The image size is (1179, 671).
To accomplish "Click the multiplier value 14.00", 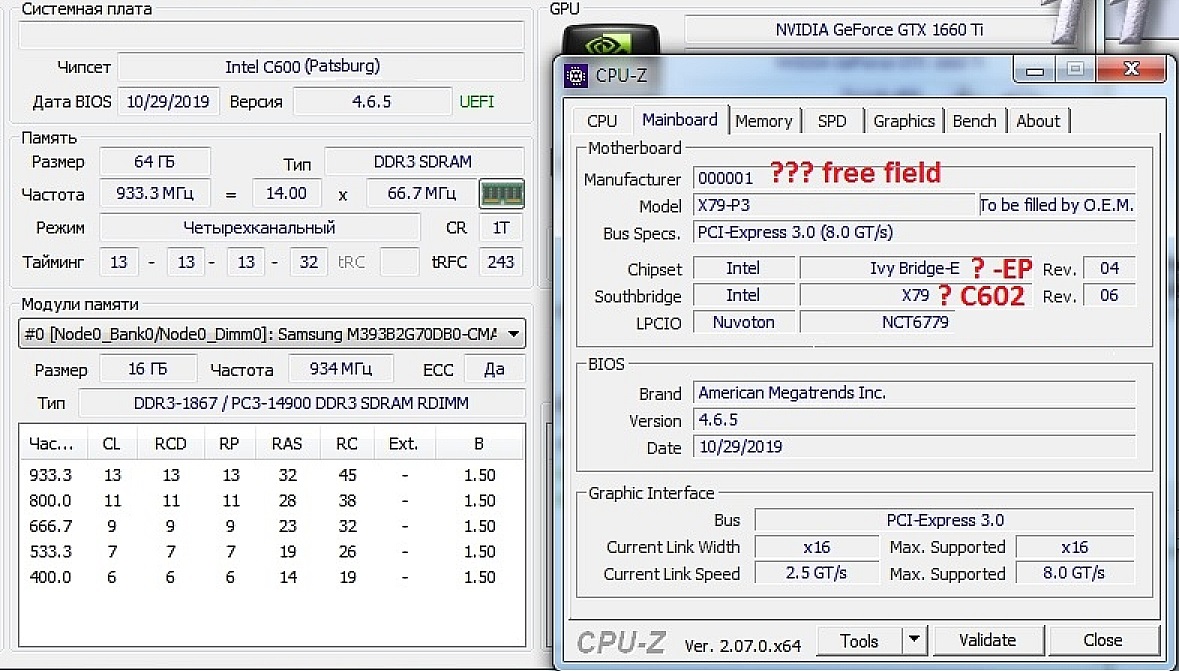I will [x=286, y=194].
